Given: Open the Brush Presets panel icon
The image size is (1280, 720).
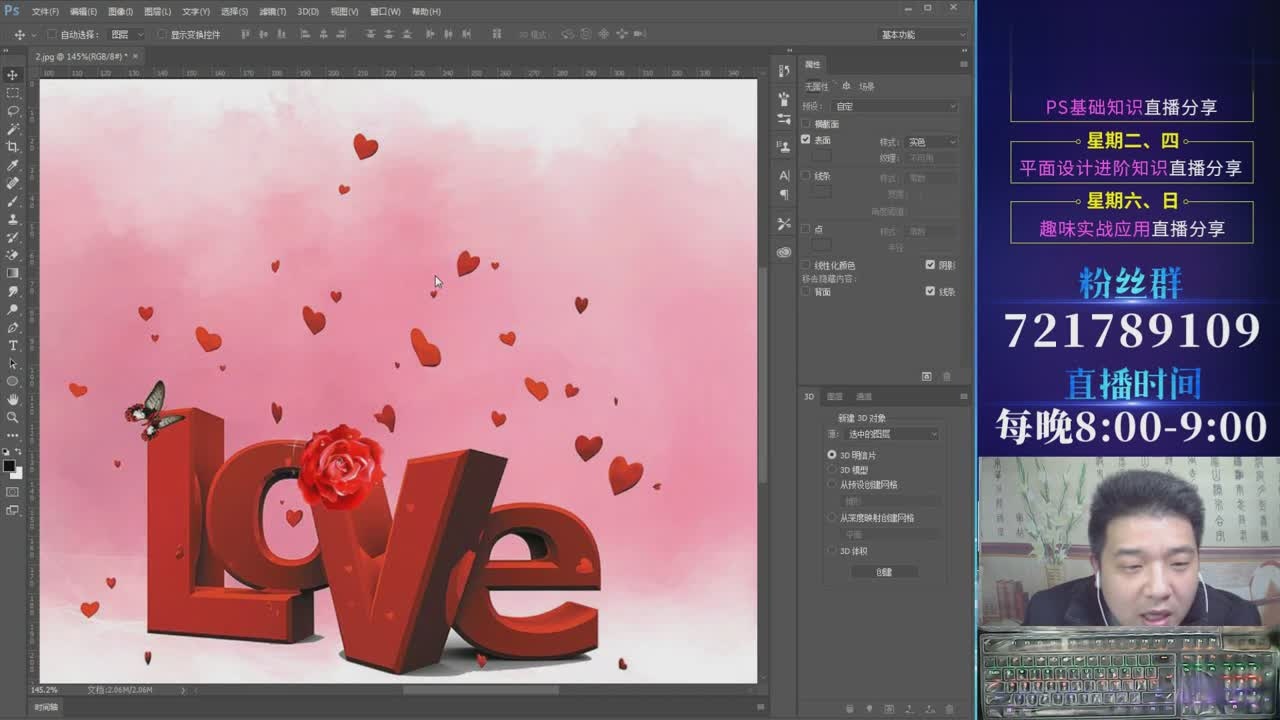Looking at the screenshot, I should coord(784,119).
